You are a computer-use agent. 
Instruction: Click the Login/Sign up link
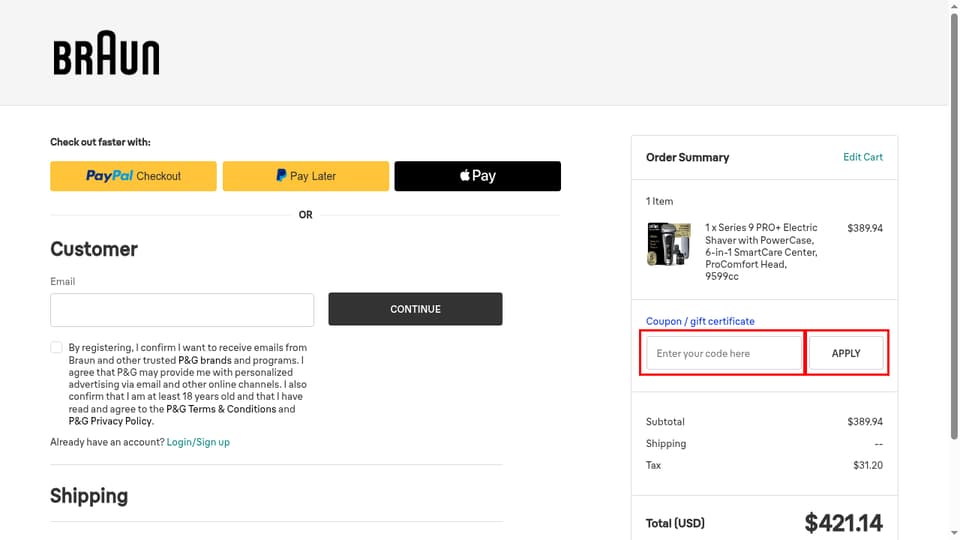pos(198,442)
